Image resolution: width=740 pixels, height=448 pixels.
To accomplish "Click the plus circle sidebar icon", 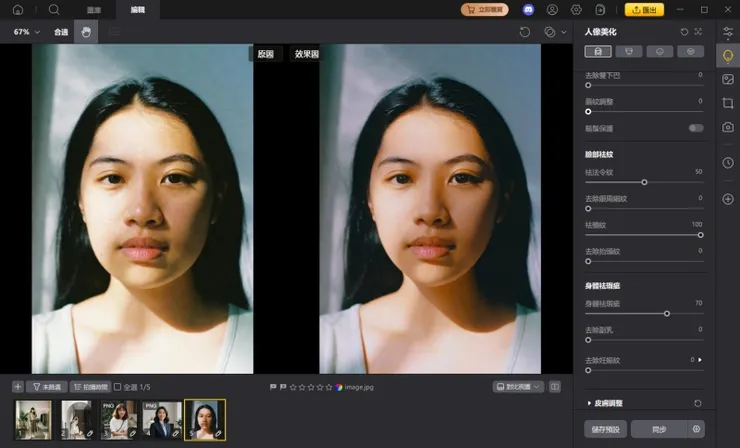I will (x=728, y=199).
